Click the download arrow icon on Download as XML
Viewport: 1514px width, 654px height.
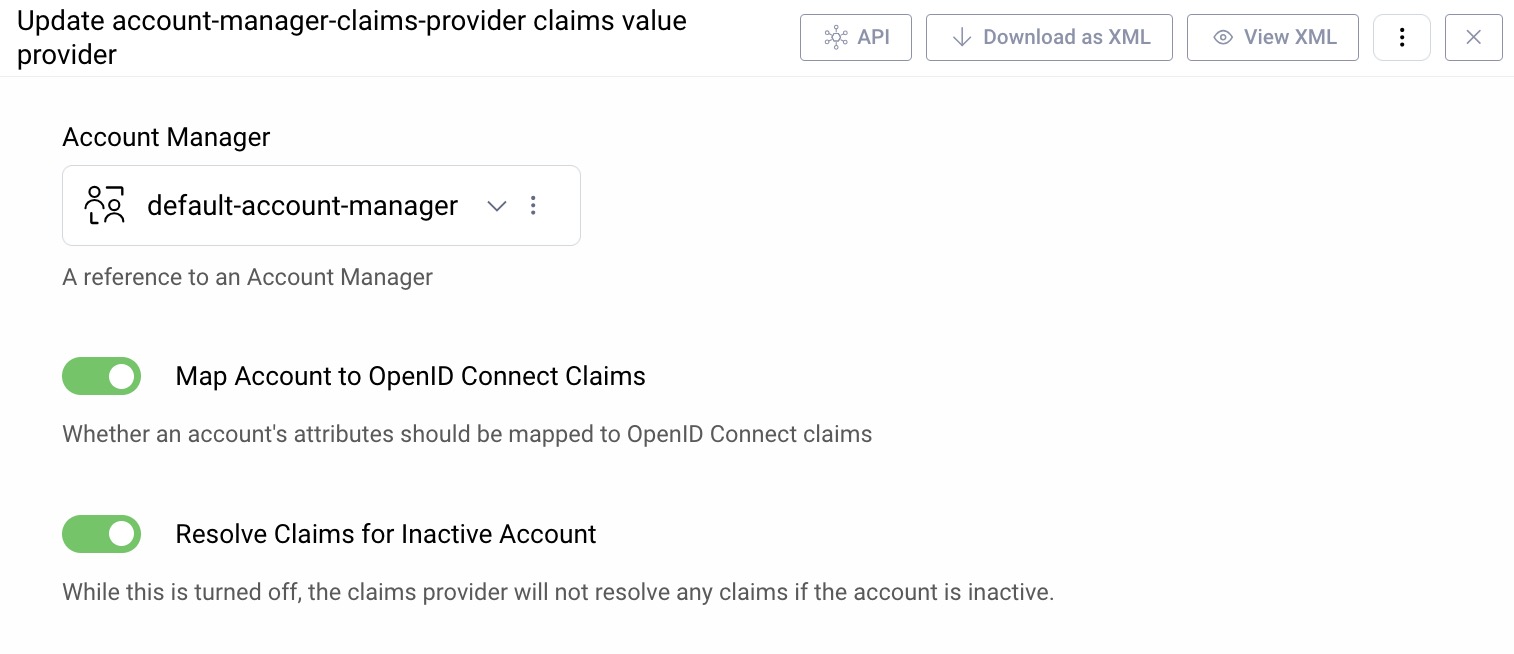coord(961,37)
